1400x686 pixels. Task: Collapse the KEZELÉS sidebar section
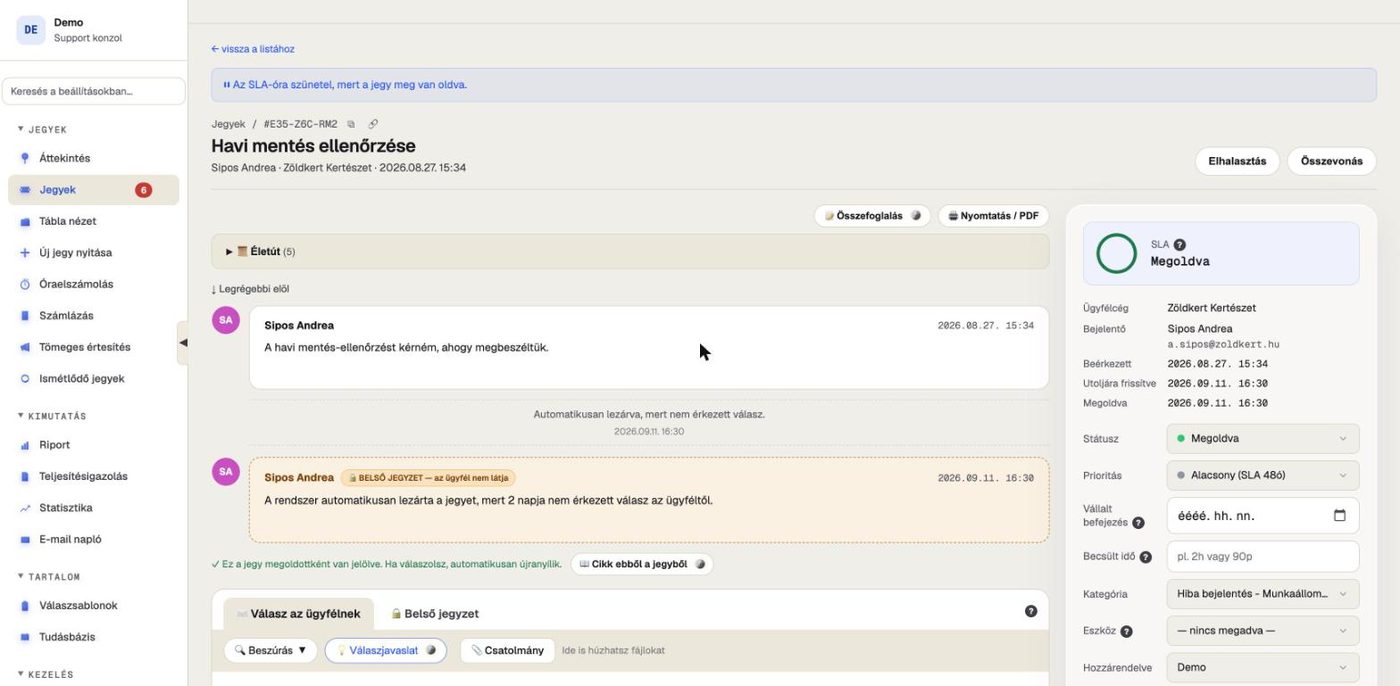coord(45,674)
